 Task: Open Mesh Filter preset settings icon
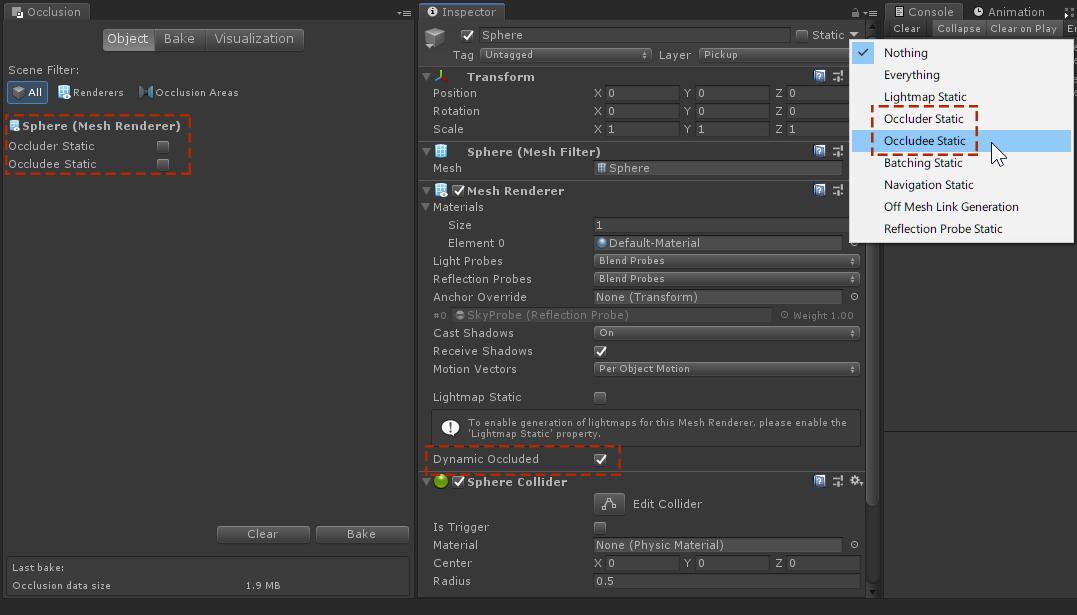838,151
